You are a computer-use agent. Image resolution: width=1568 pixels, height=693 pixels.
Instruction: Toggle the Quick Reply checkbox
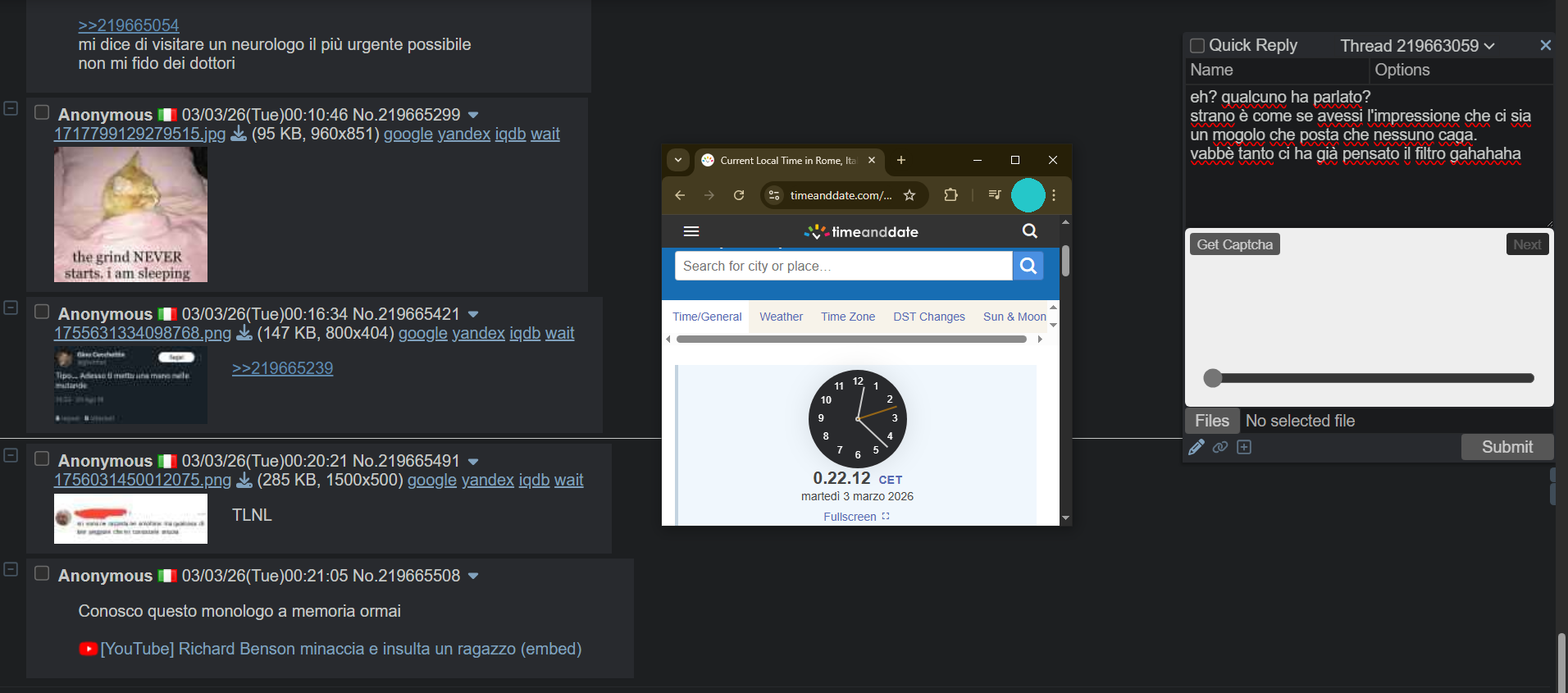click(x=1197, y=46)
